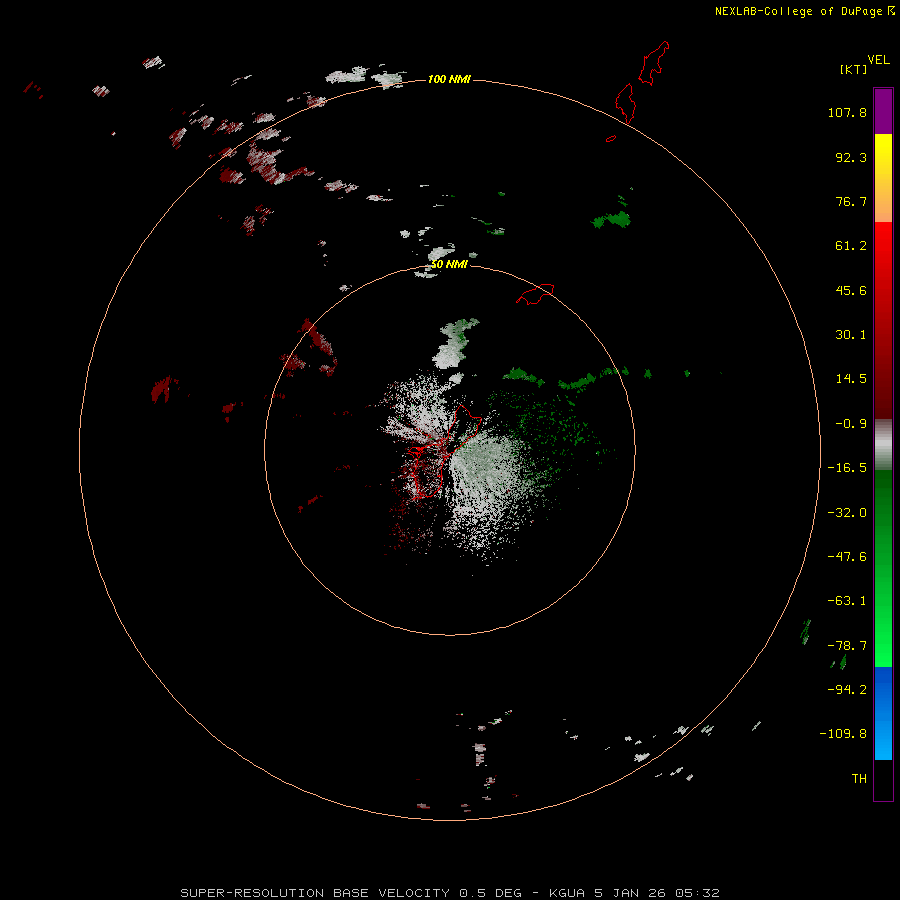Click the 107.8 velocity scale value
900x900 pixels.
(x=847, y=112)
